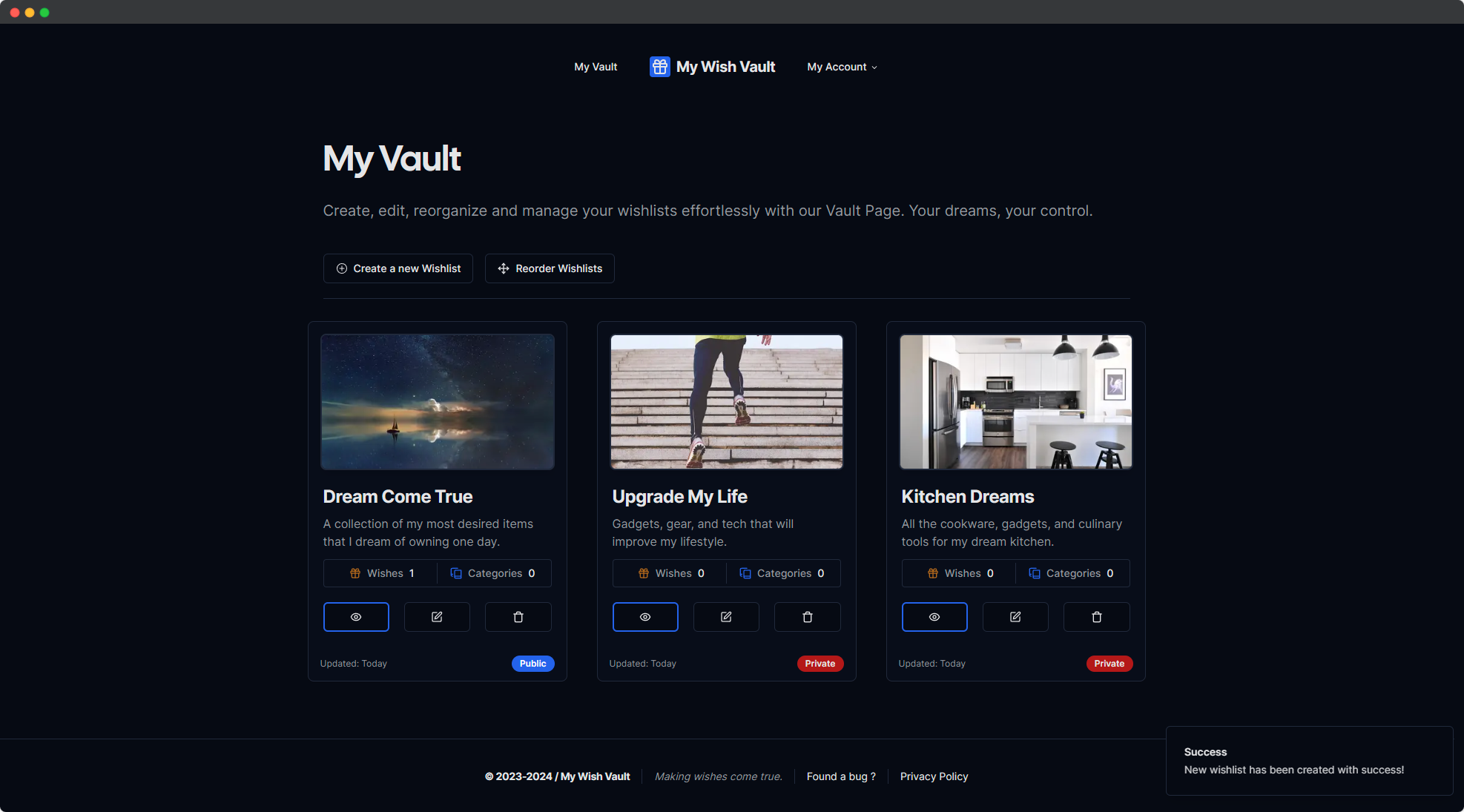Expand the My Account dropdown
This screenshot has width=1464, height=812.
[842, 67]
